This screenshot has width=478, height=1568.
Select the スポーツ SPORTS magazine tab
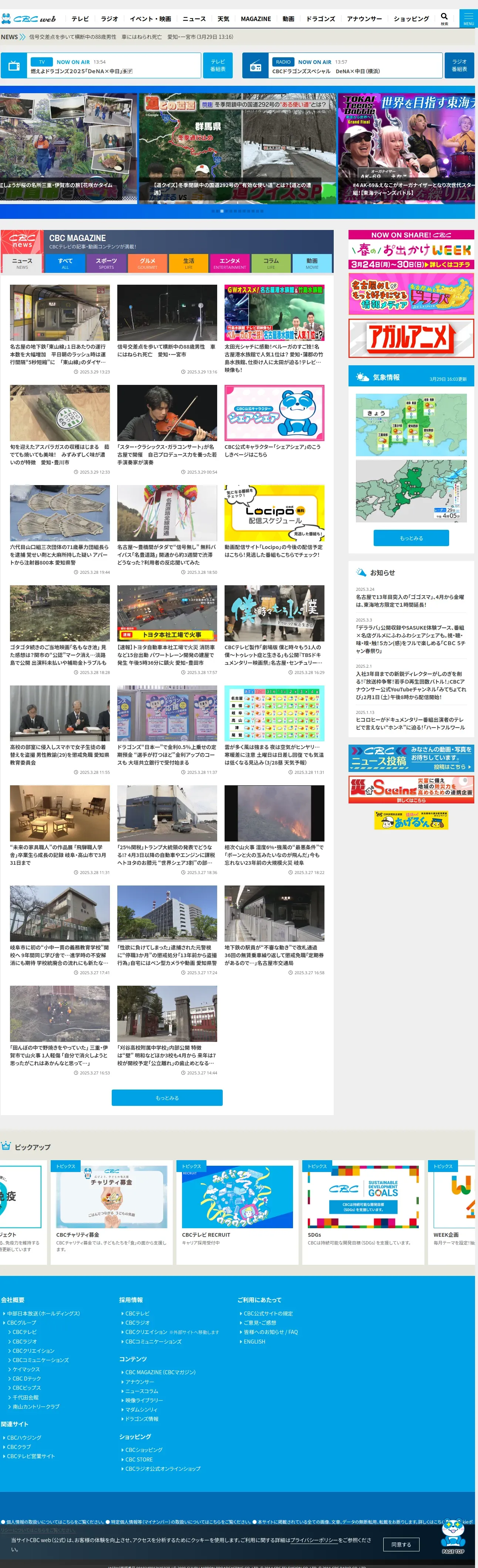[106, 263]
